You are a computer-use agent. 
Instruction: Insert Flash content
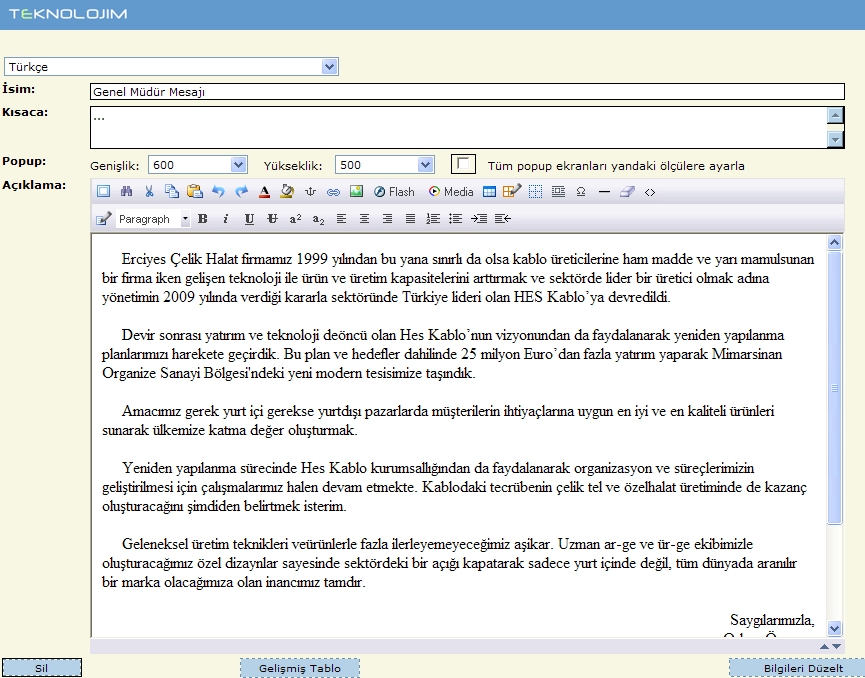[x=394, y=191]
